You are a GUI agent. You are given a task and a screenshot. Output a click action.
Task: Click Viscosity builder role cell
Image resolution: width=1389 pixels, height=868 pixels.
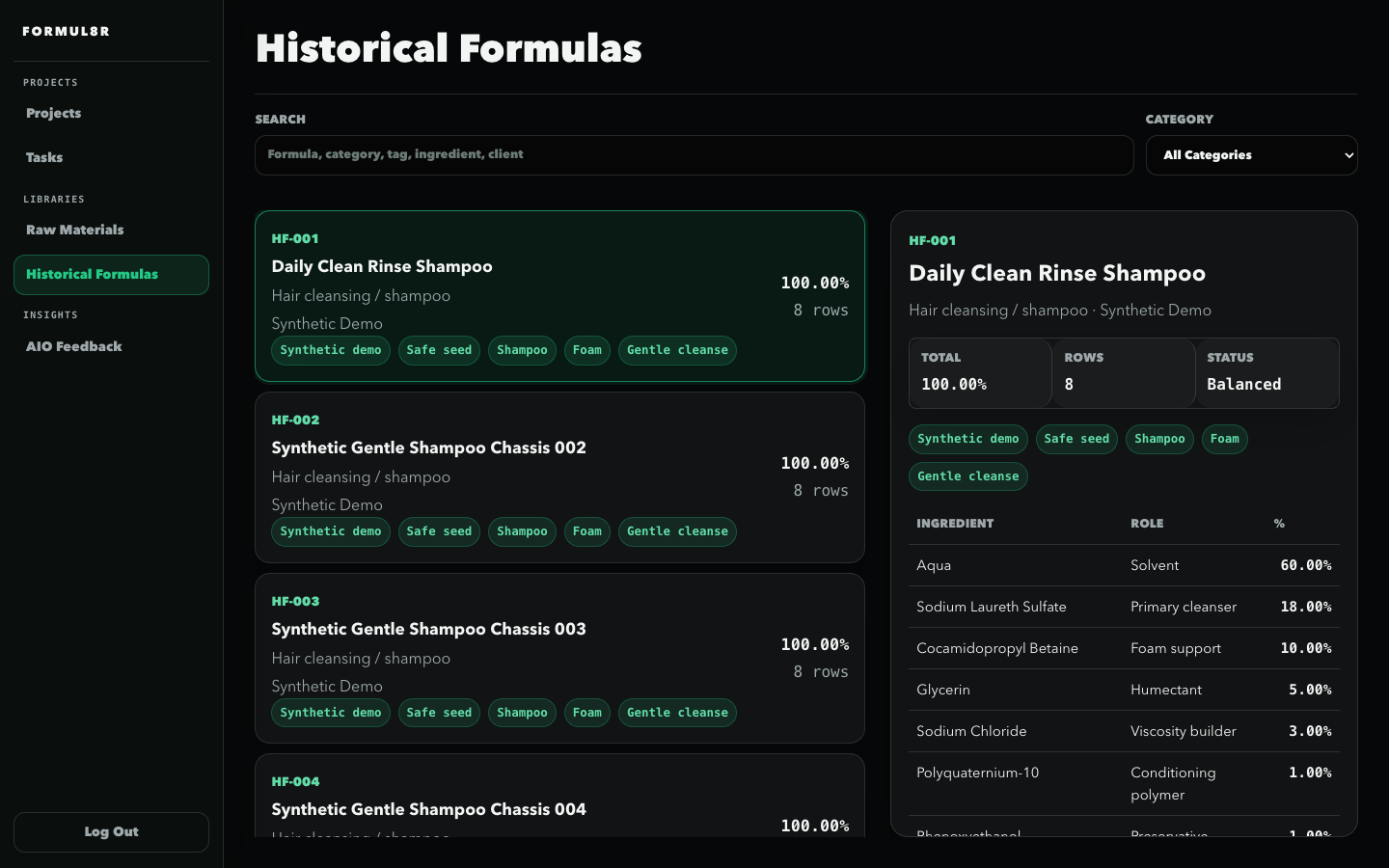tap(1184, 731)
